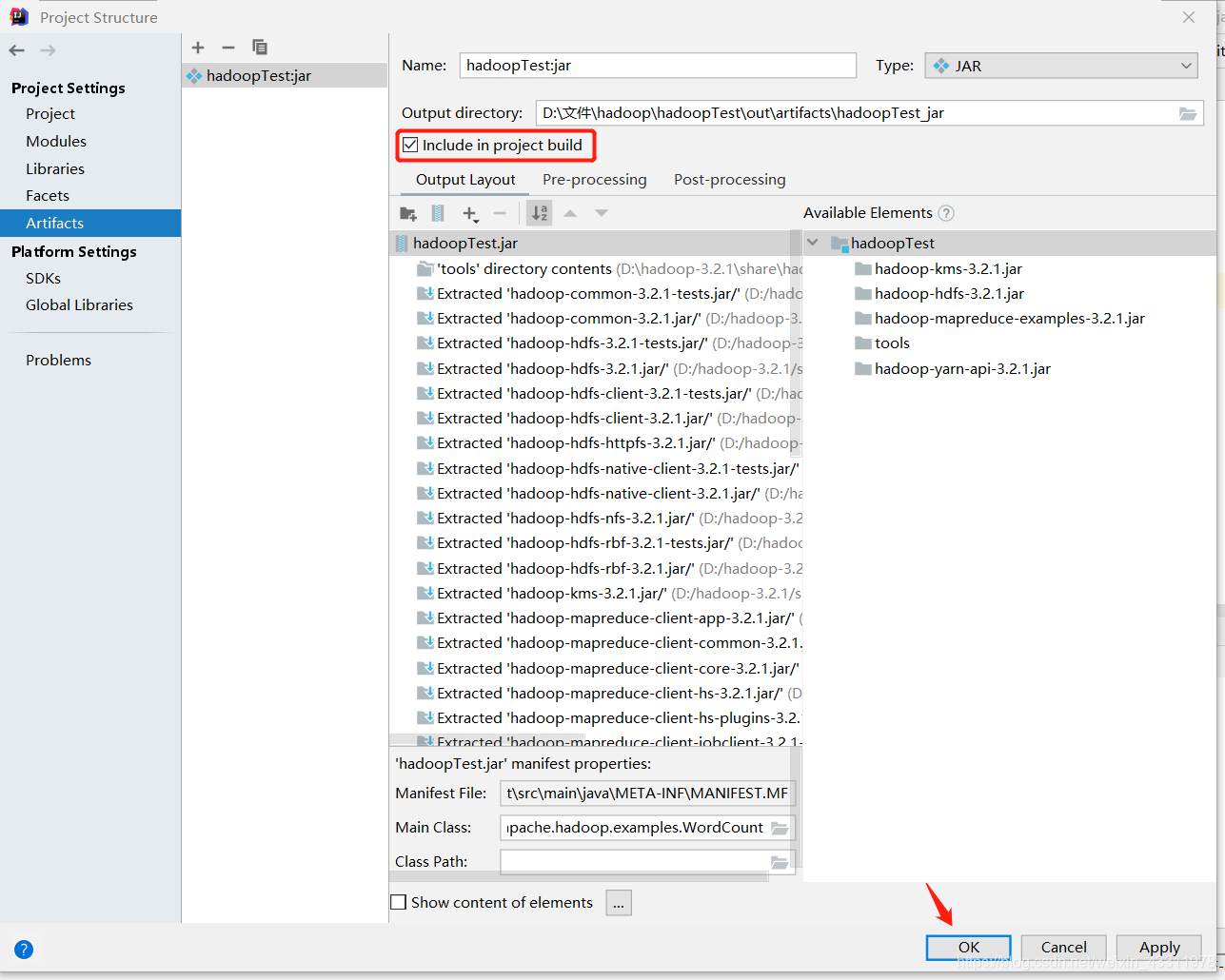Click horizontal scrollbar under manifest properties
The image size is (1225, 980).
[579, 878]
